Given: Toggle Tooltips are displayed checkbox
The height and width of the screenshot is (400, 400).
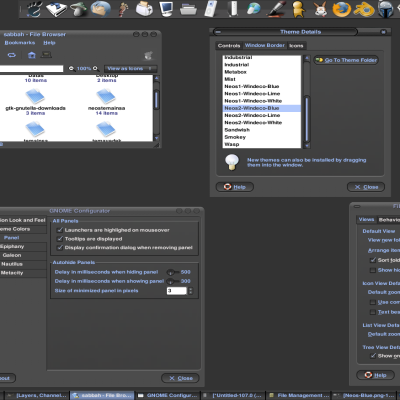Looking at the screenshot, I should [x=60, y=239].
